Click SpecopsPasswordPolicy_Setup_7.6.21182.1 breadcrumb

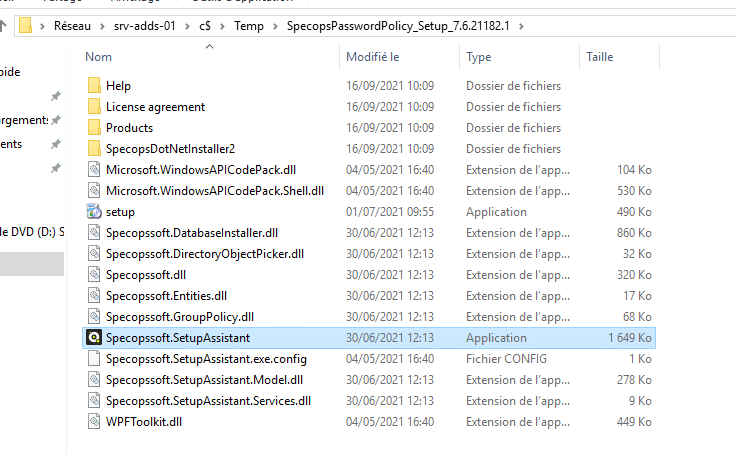(398, 26)
